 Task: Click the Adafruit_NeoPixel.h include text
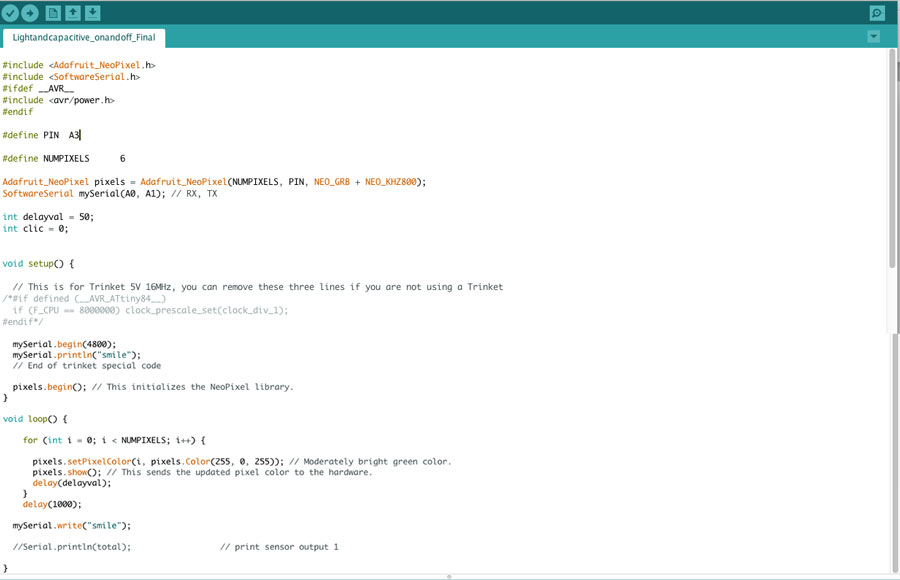point(100,65)
